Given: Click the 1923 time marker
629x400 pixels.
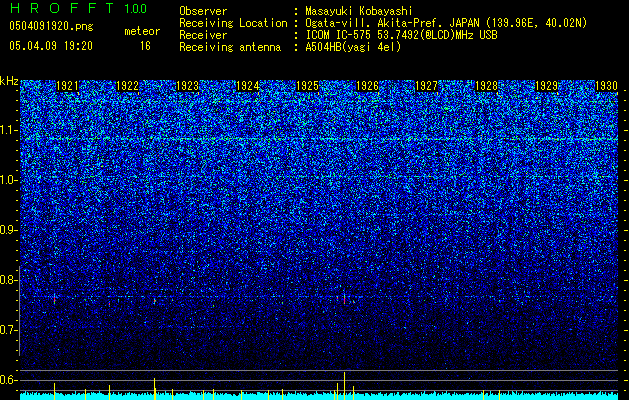Looking at the screenshot, I should tap(187, 86).
